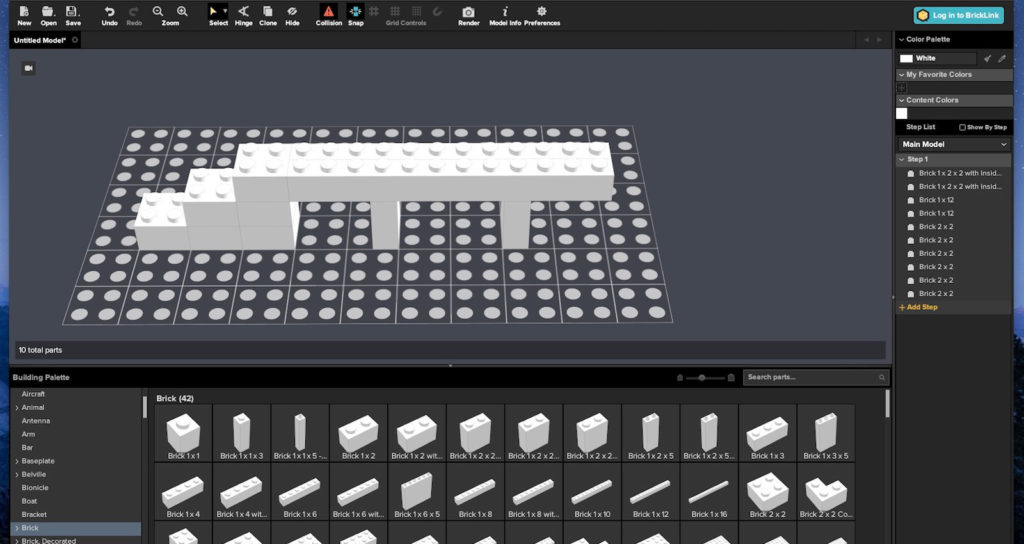1024x544 pixels.
Task: Activate the Select arrow tool
Action: pos(214,11)
